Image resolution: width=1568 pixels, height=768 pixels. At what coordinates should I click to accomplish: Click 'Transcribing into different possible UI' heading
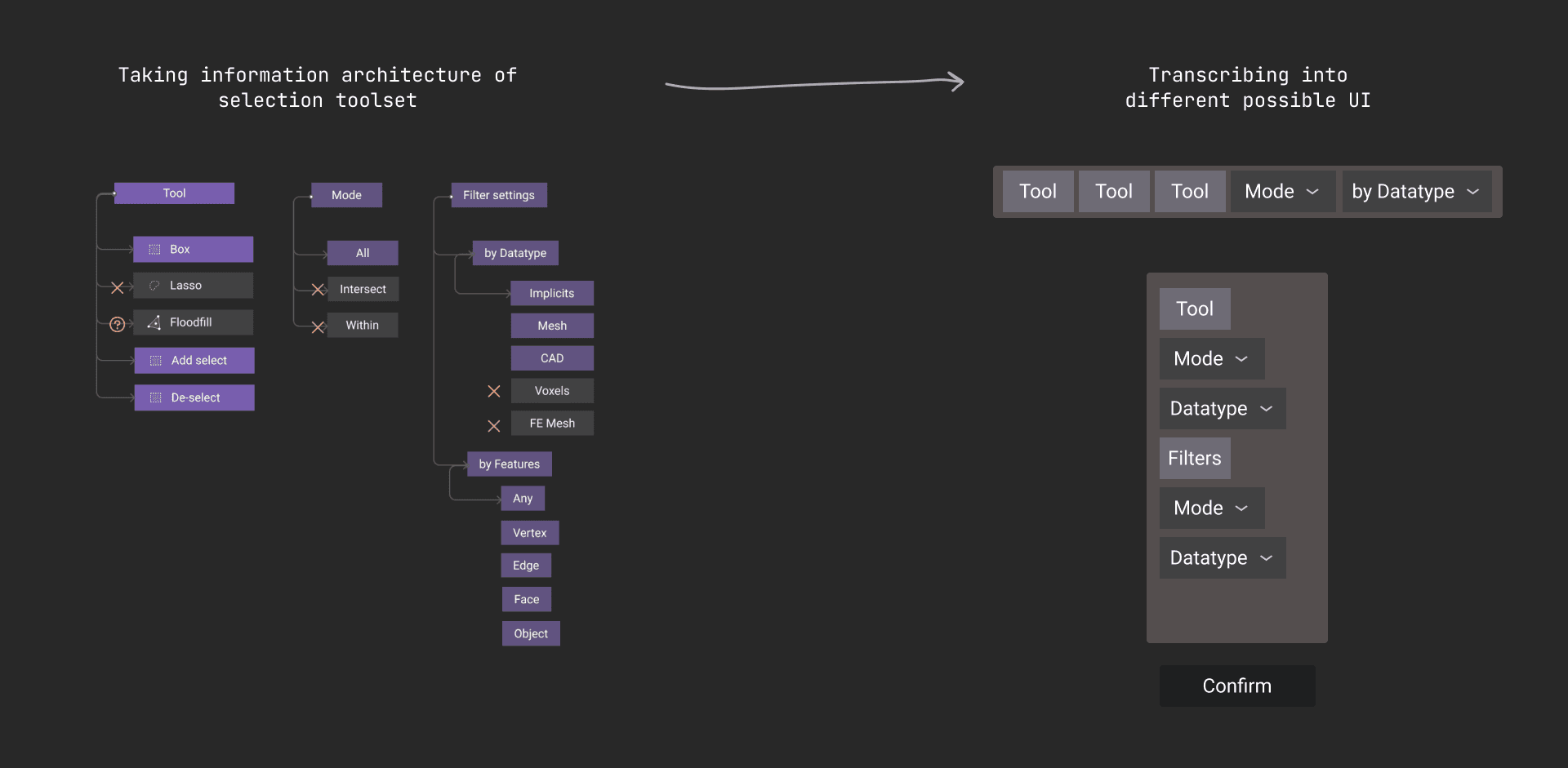1248,88
